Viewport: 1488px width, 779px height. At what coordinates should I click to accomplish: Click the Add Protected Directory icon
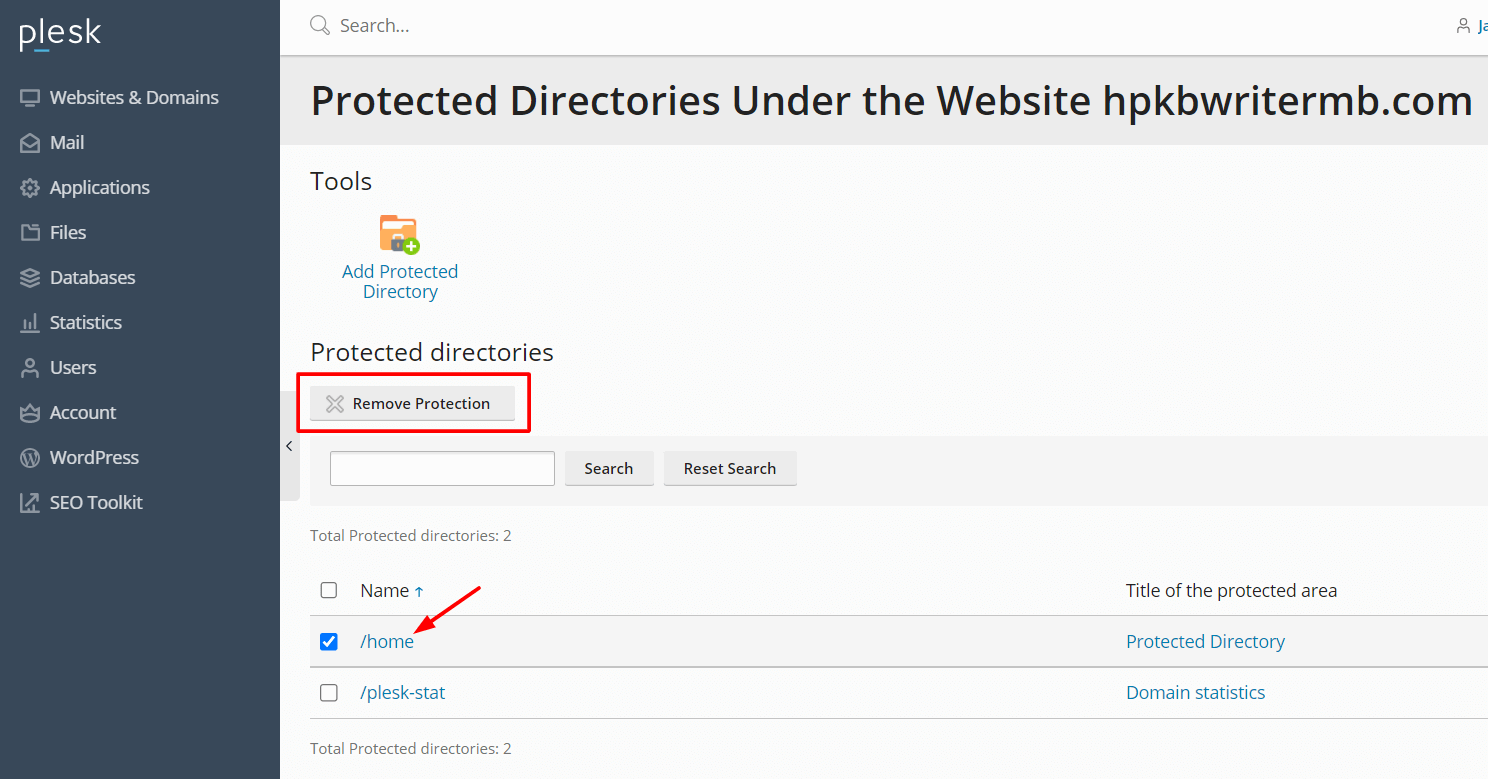click(x=399, y=234)
